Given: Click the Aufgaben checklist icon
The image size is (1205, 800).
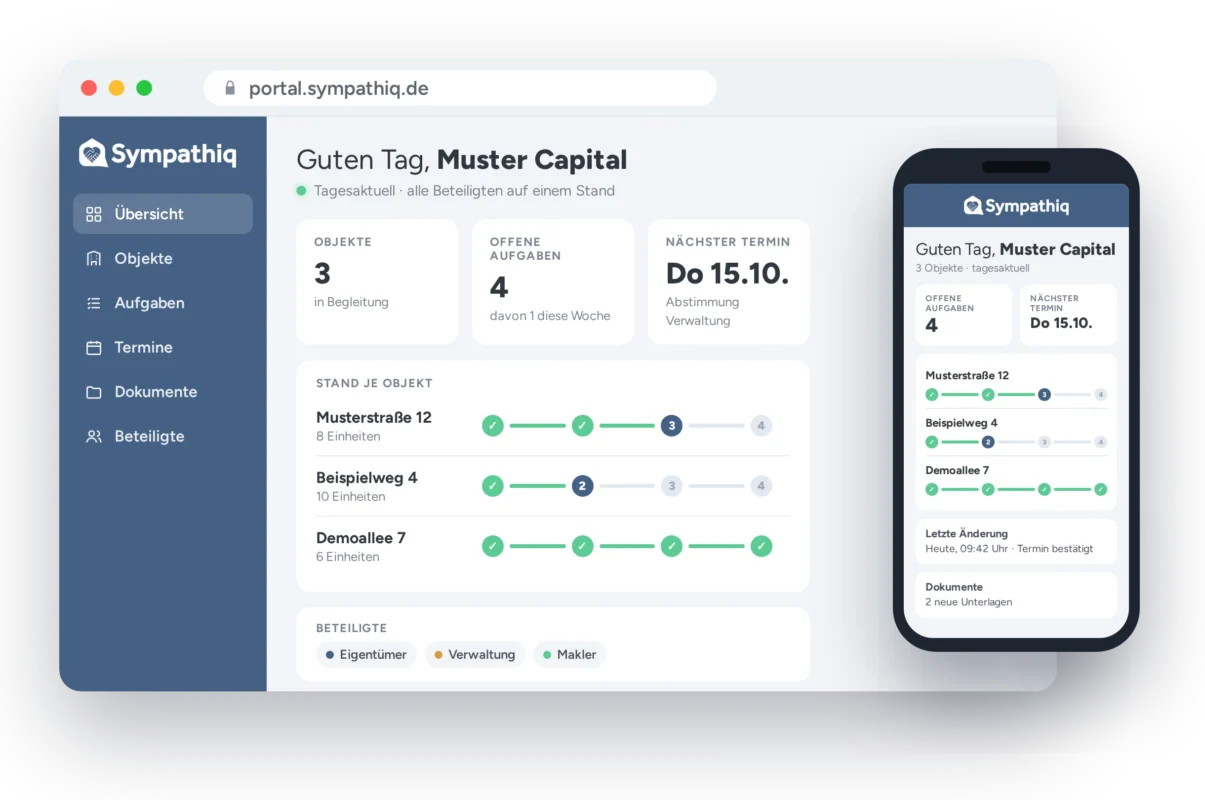Looking at the screenshot, I should tap(94, 303).
